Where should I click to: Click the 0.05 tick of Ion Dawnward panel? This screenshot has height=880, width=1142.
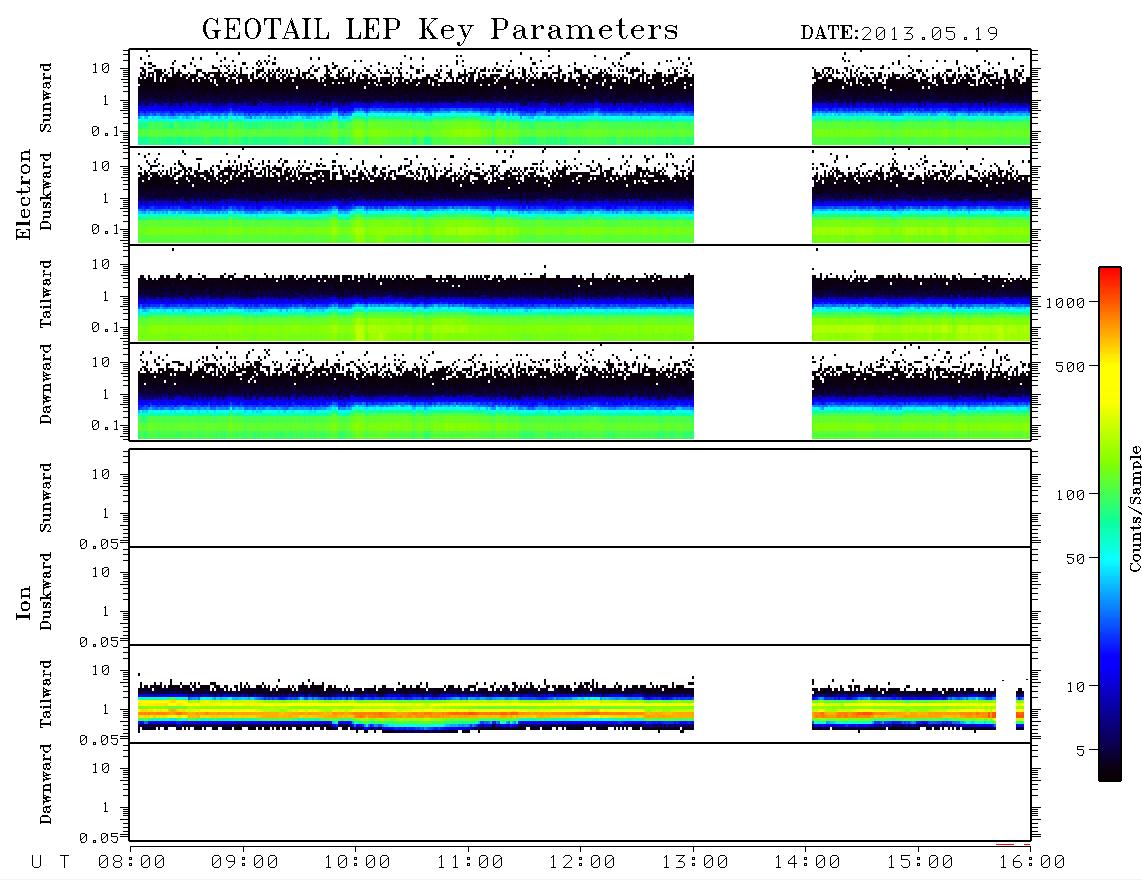[99, 838]
